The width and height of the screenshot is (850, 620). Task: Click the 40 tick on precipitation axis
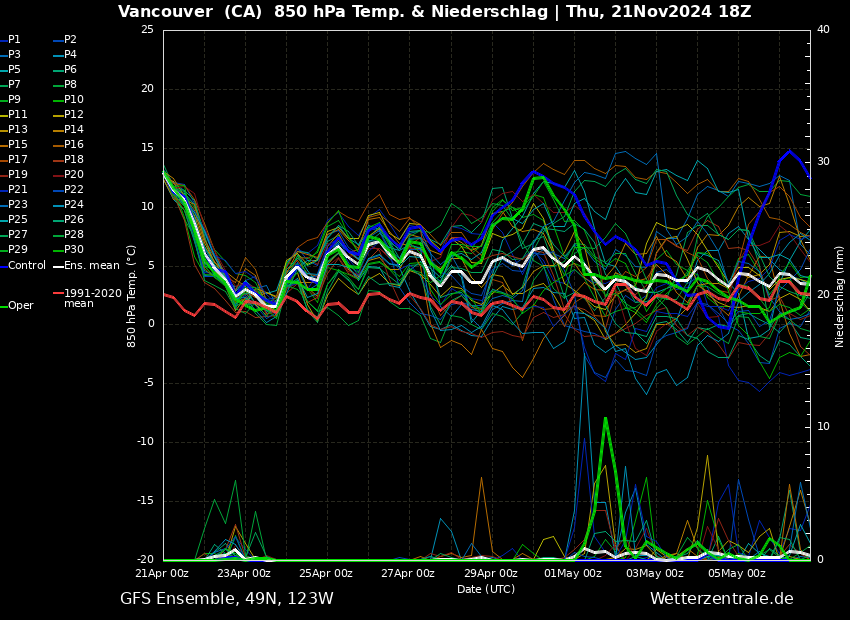[823, 30]
